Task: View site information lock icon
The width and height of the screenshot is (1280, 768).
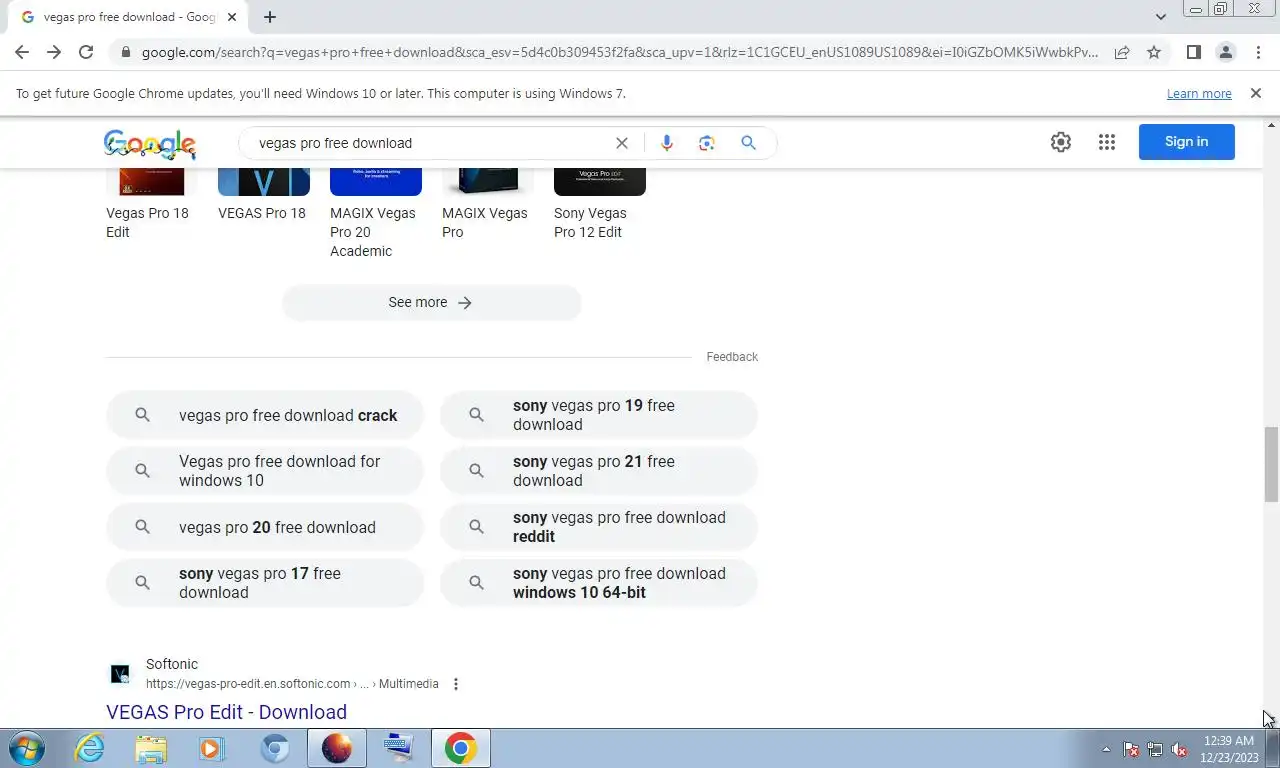Action: coord(125,52)
